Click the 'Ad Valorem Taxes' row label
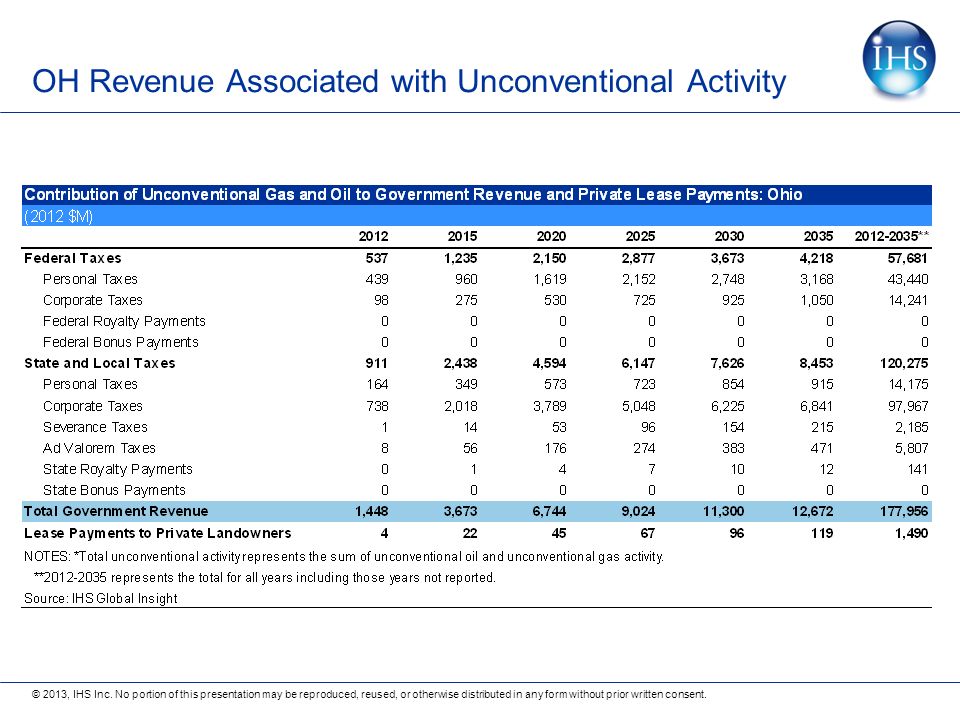The height and width of the screenshot is (720, 960). click(99, 448)
